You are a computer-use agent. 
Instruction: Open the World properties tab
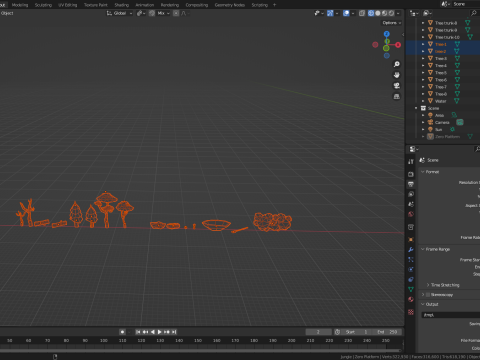(411, 214)
